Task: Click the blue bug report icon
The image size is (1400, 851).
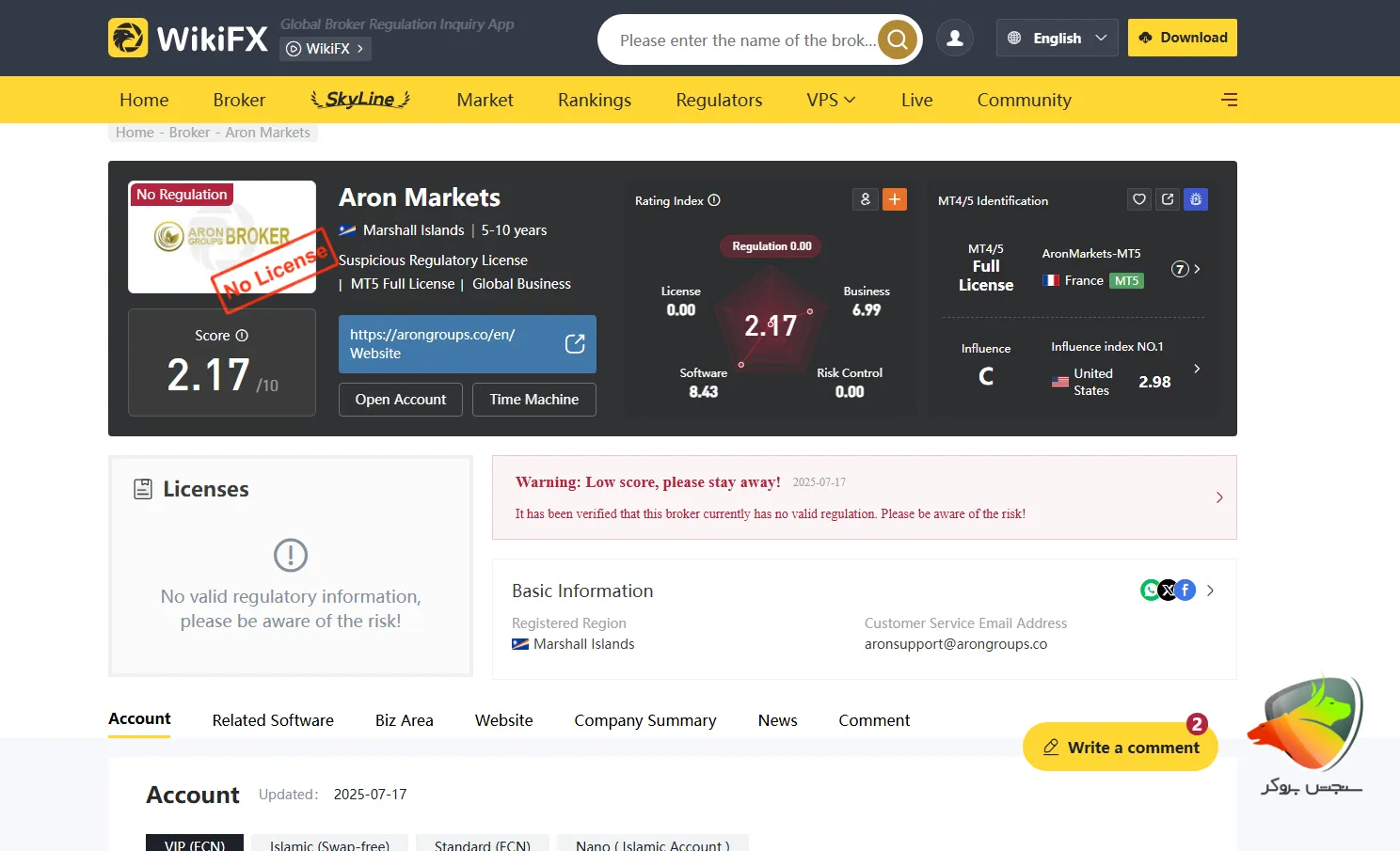Action: click(x=1195, y=199)
